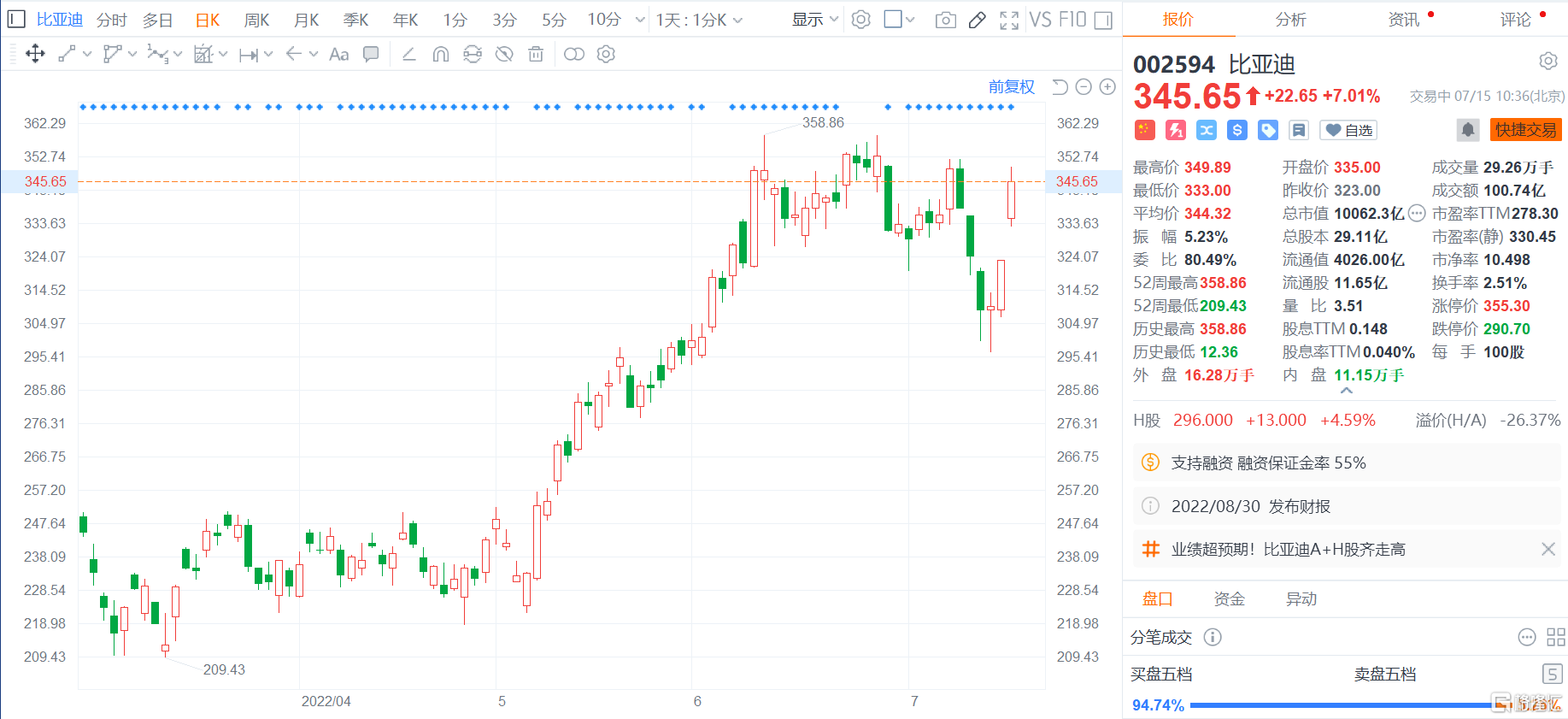Toggle the left sidebar panel icon
The width and height of the screenshot is (1568, 719).
pyautogui.click(x=16, y=19)
